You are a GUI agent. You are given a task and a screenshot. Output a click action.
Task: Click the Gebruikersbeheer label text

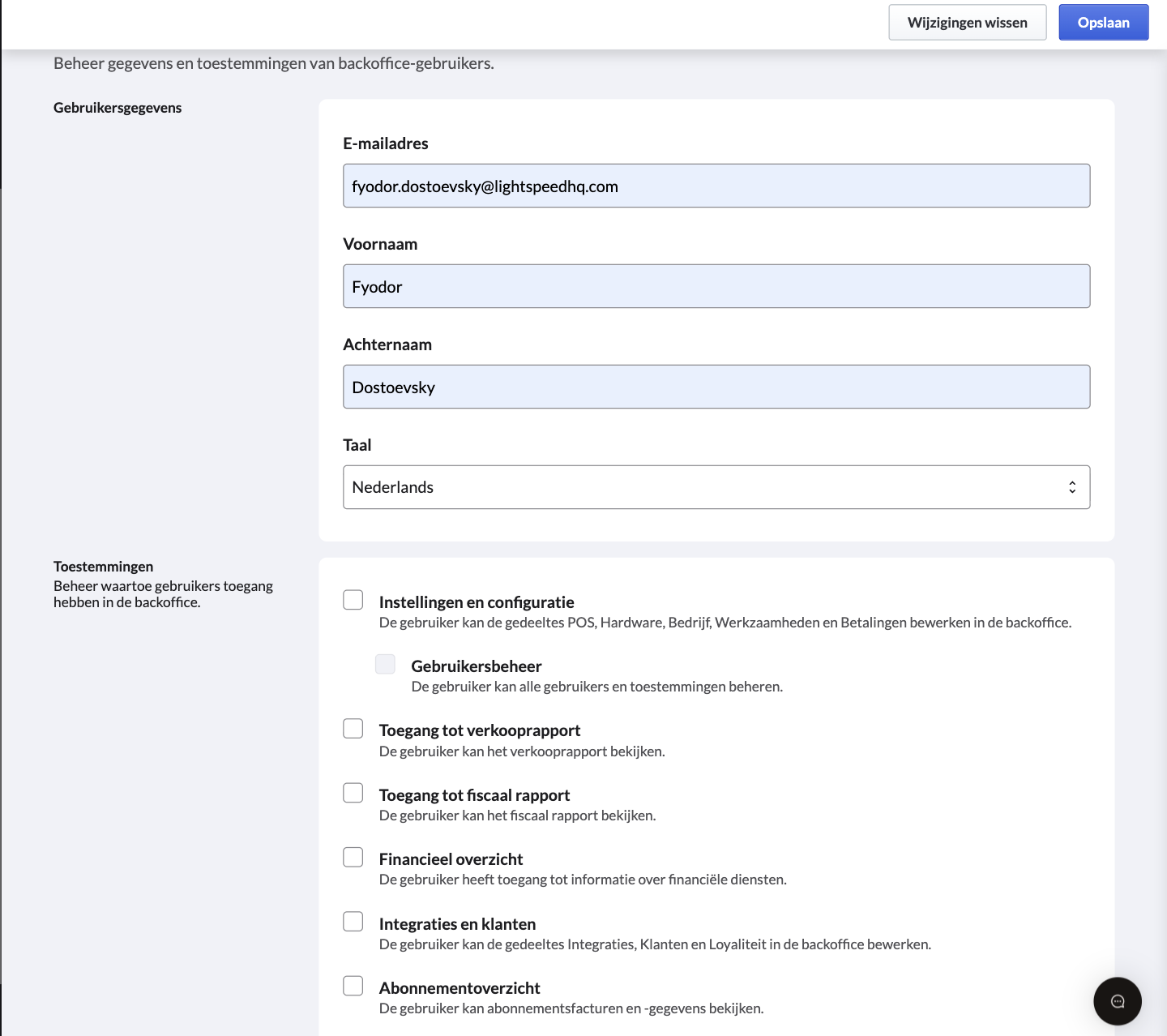tap(477, 666)
